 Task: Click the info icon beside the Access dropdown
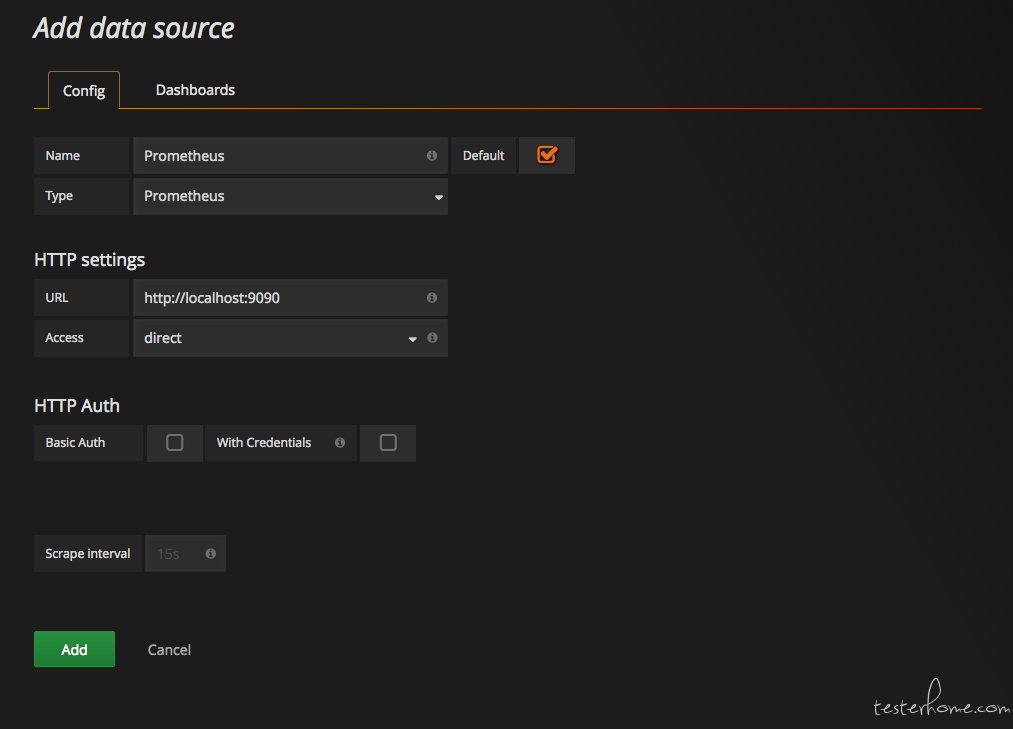[432, 337]
